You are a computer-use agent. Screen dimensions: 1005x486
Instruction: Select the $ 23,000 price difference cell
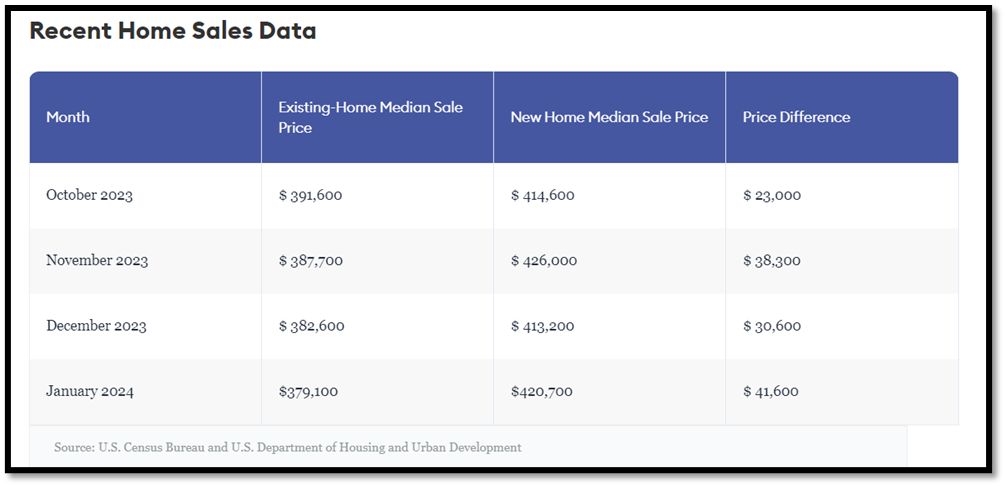point(771,195)
